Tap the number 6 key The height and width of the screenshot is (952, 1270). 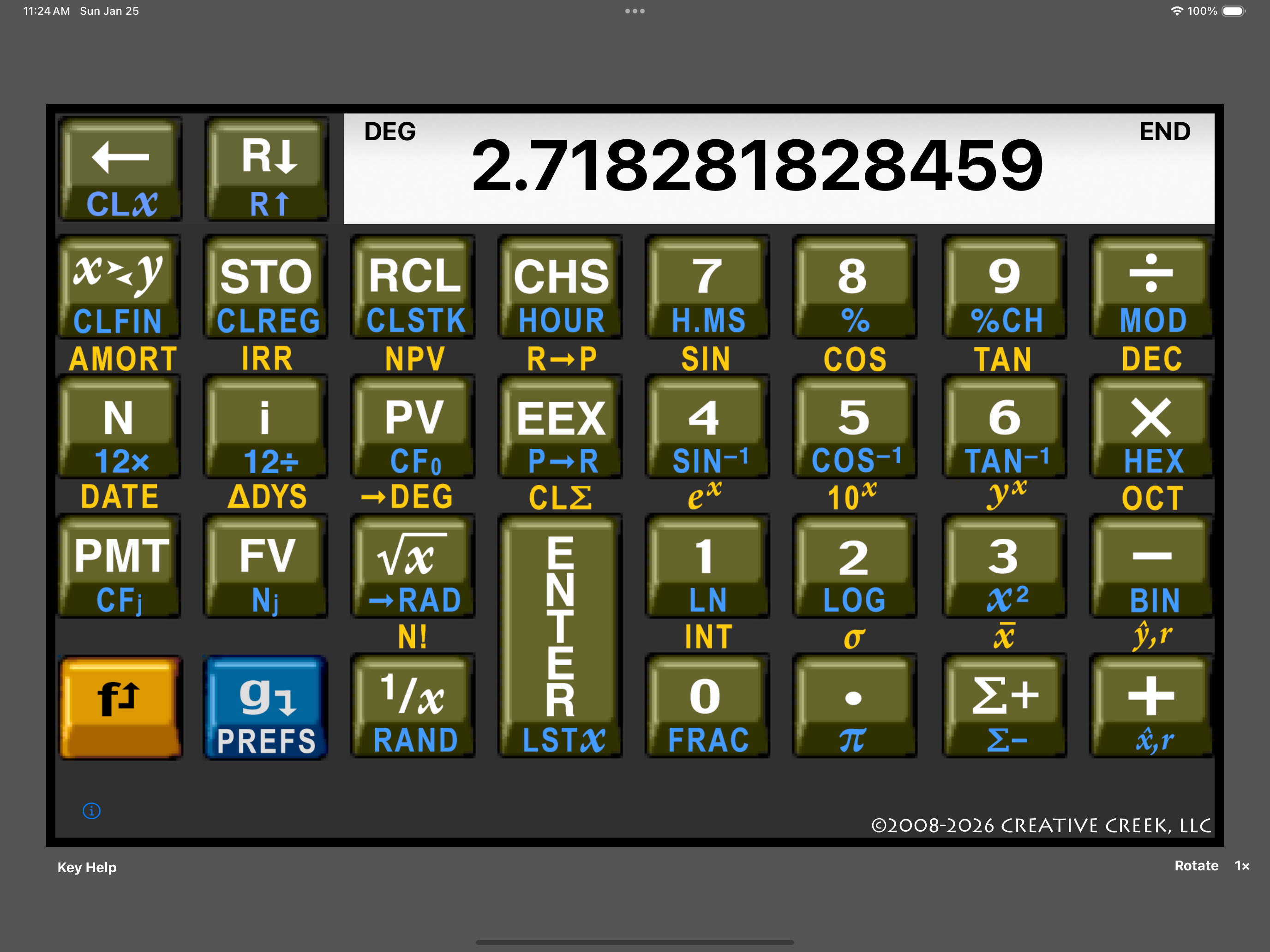(1005, 427)
